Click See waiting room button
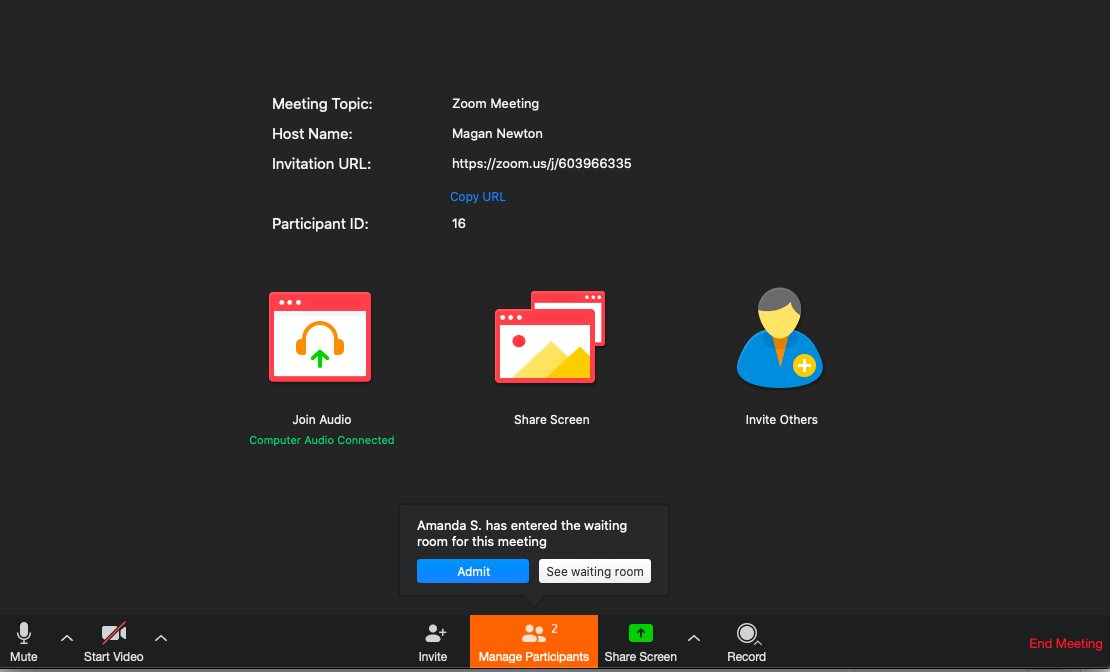 [595, 571]
